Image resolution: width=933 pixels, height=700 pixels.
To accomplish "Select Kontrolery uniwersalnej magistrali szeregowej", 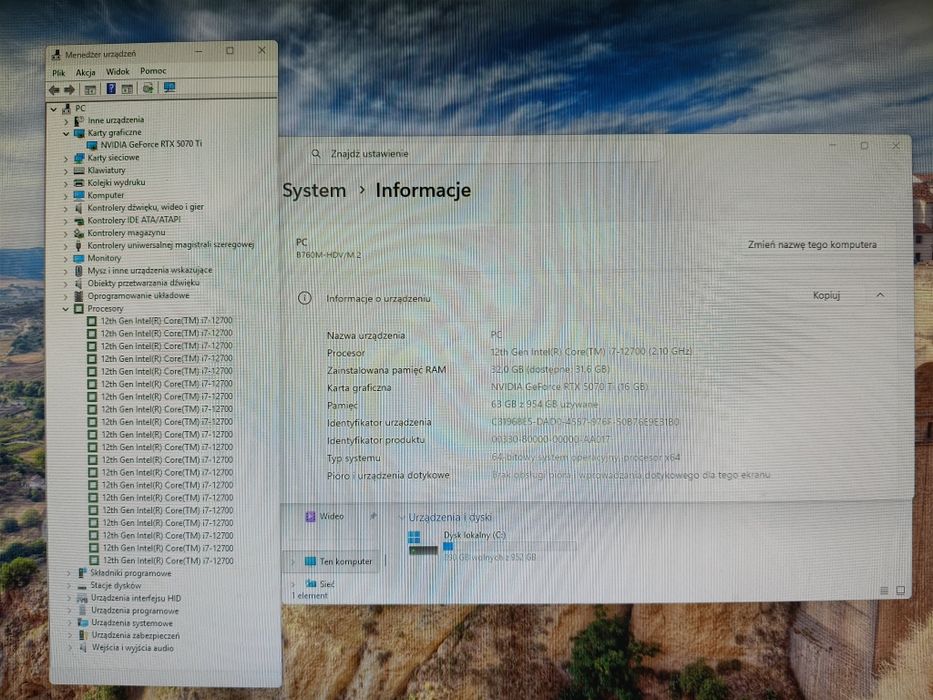I will point(171,245).
